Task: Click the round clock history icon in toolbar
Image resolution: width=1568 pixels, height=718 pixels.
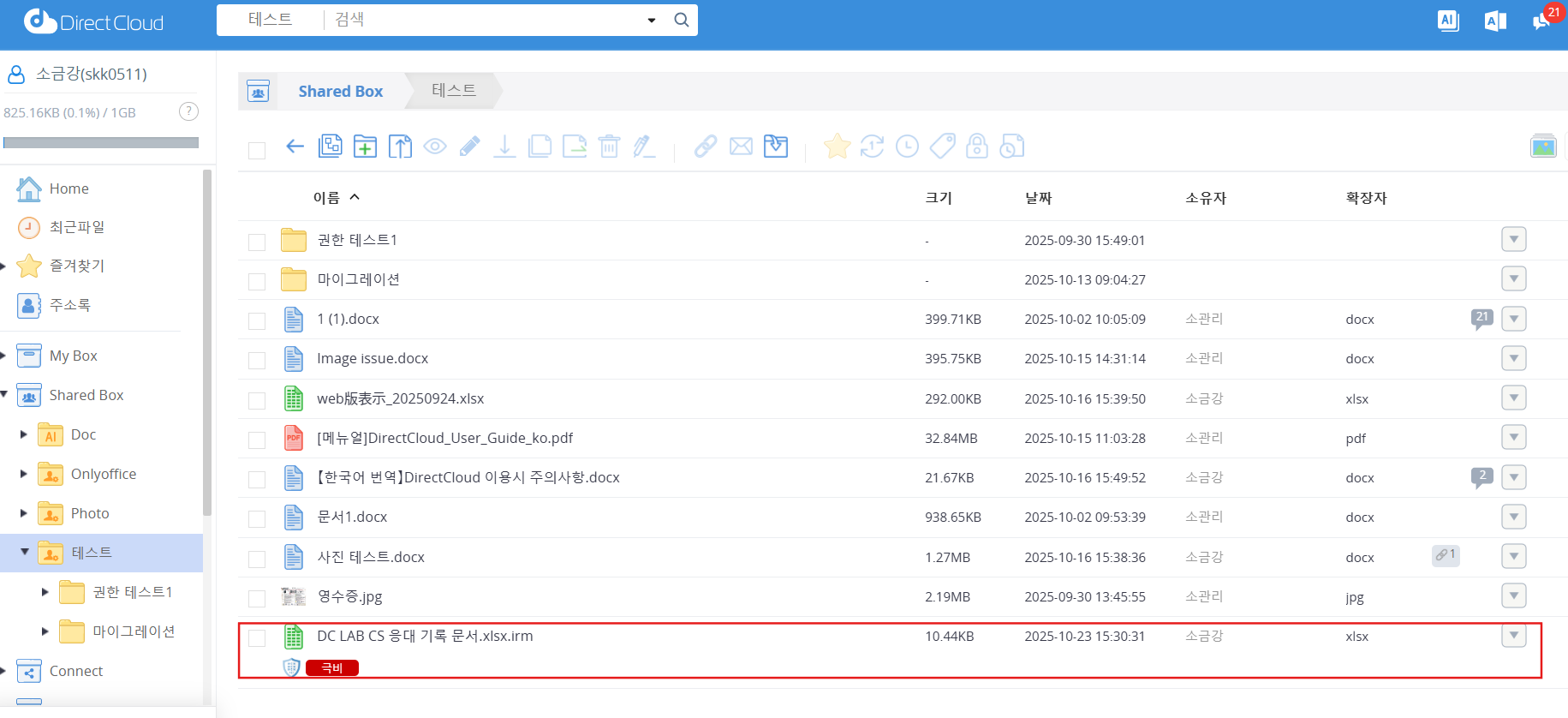Action: pyautogui.click(x=907, y=147)
